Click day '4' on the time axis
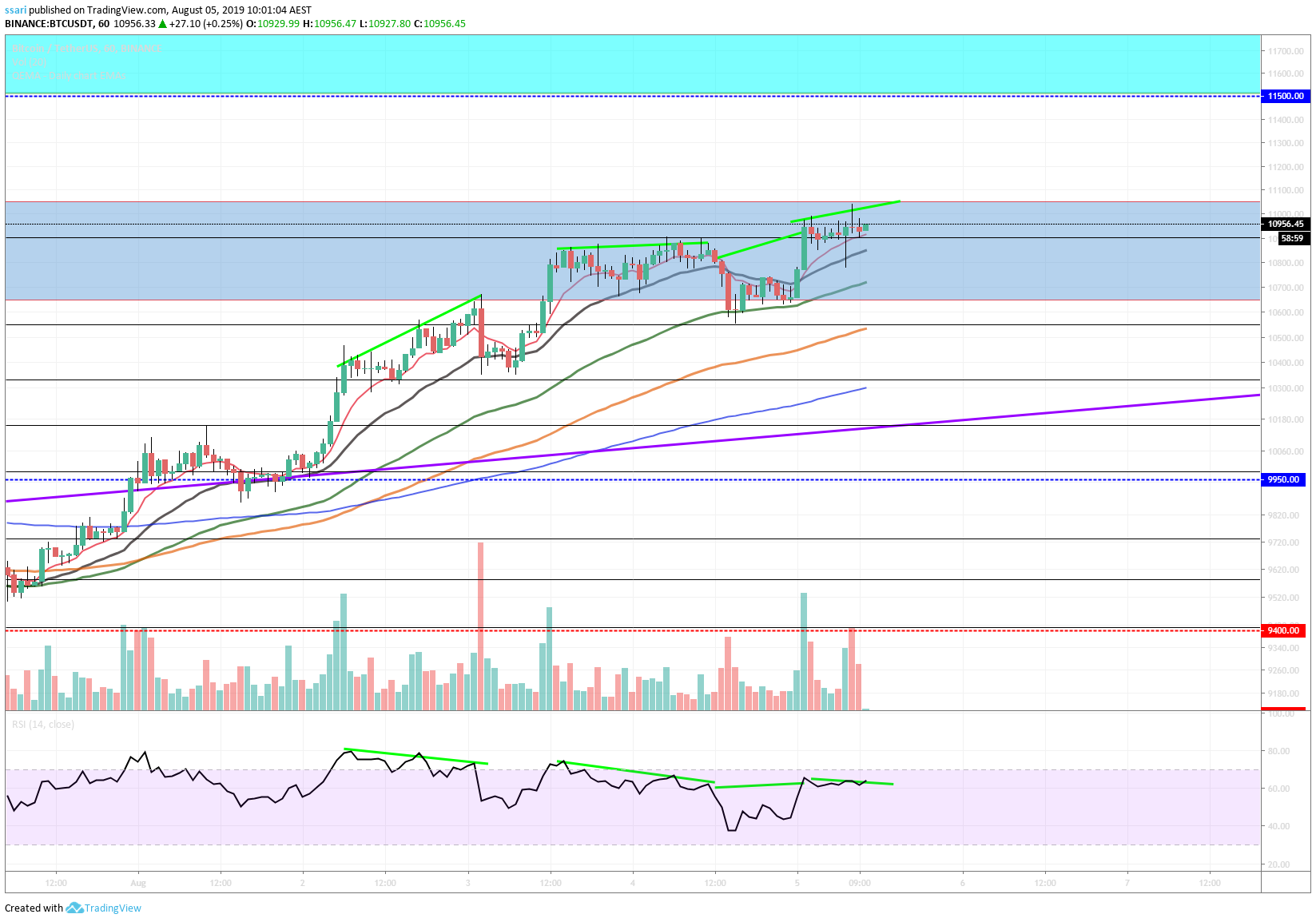Screen dimensions: 1316x922 632,883
